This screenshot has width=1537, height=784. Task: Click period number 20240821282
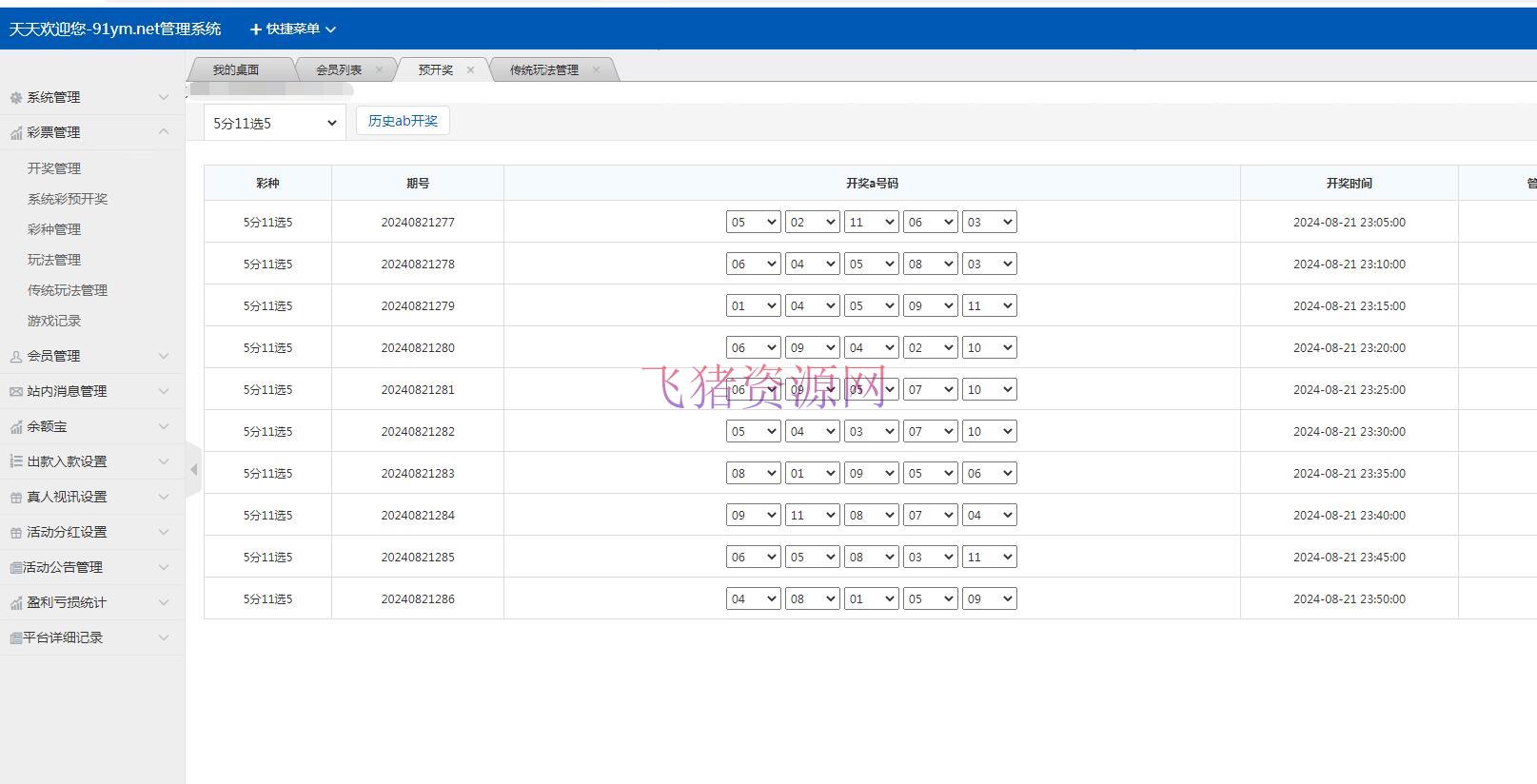click(x=418, y=431)
